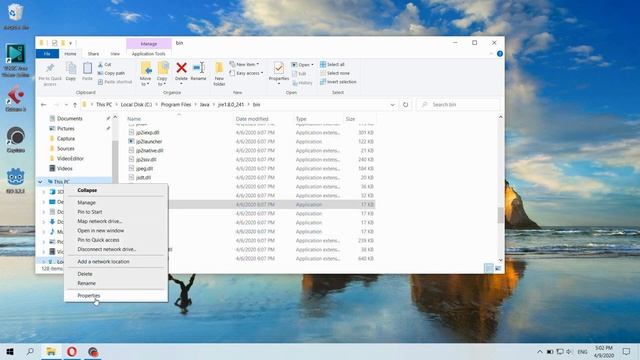
Task: Click the Refresh button beside the address bar
Action: [x=405, y=105]
